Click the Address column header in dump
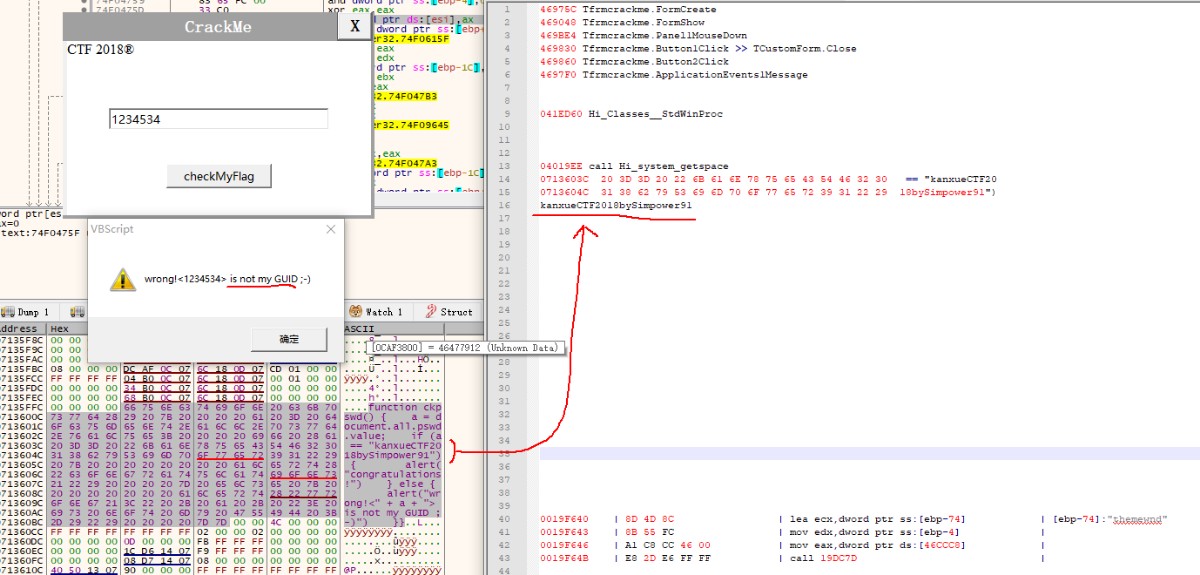1200x575 pixels. (x=23, y=328)
